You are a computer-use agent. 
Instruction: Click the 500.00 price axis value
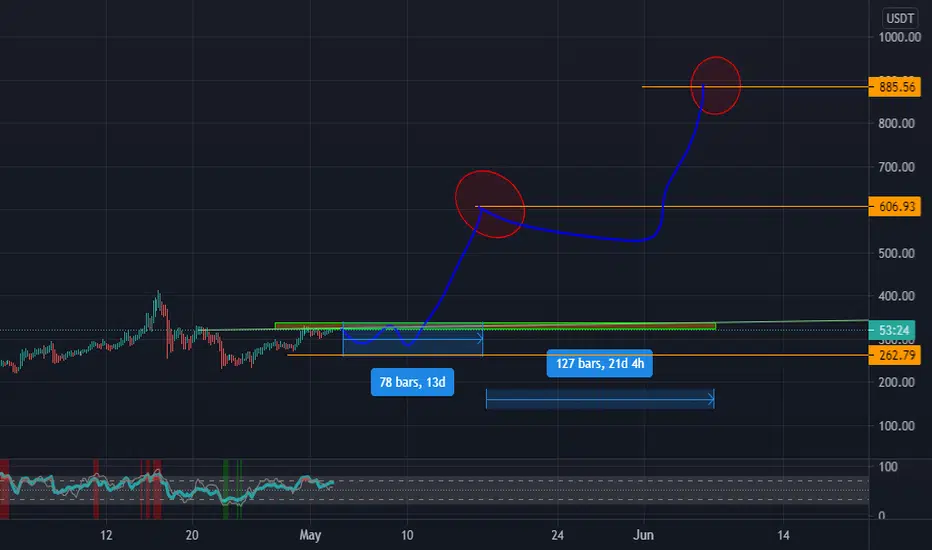[x=896, y=253]
